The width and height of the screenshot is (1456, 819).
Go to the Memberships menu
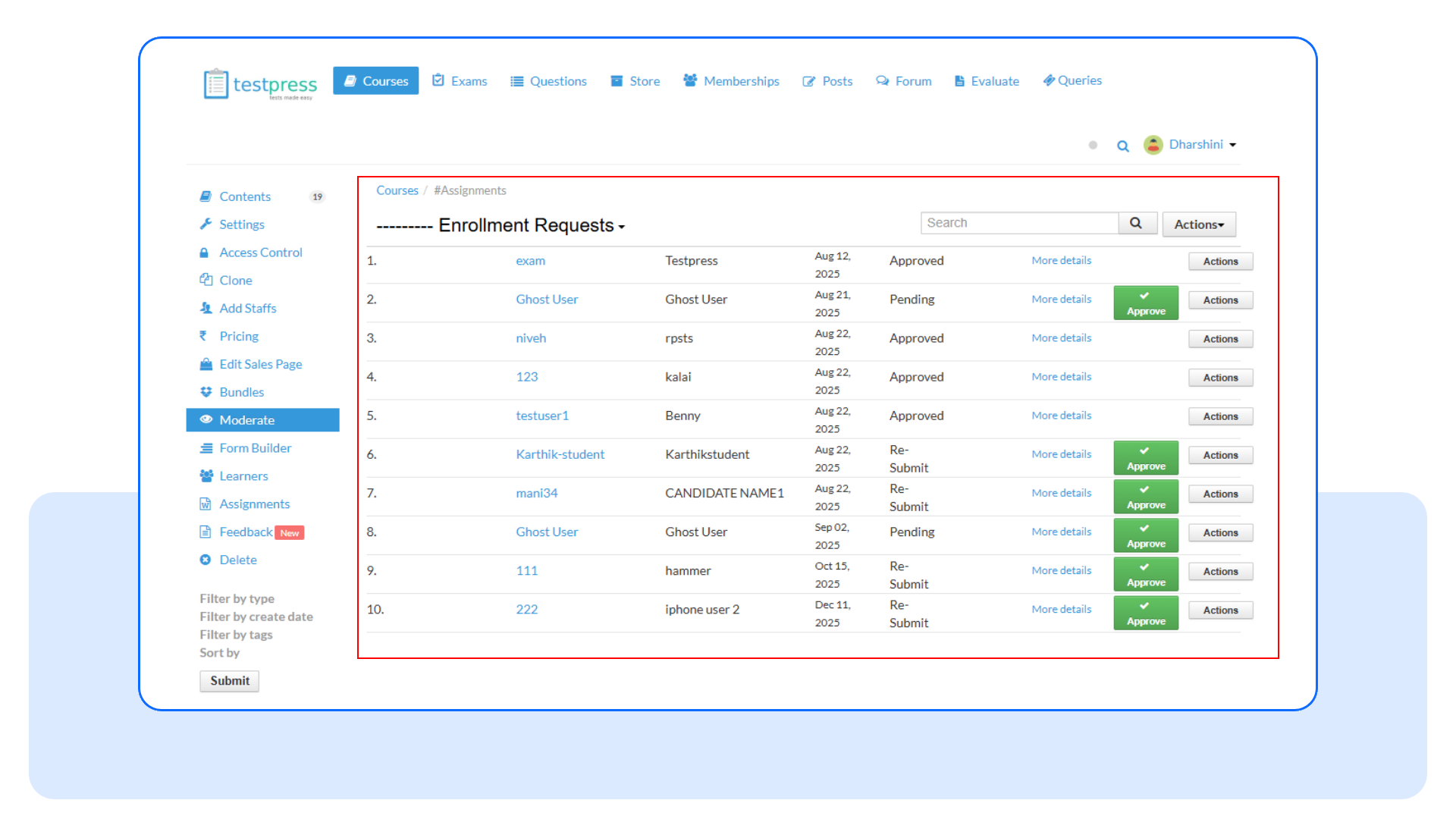pyautogui.click(x=731, y=81)
